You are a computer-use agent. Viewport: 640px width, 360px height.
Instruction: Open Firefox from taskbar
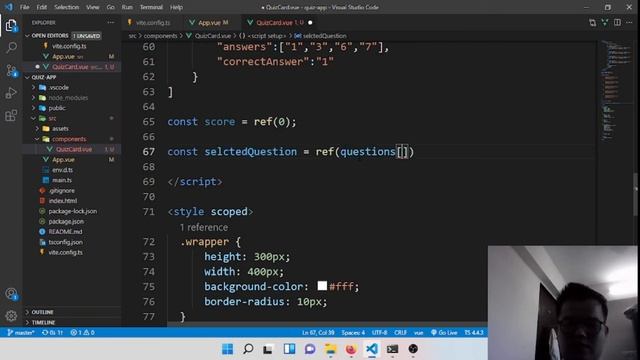(x=351, y=349)
